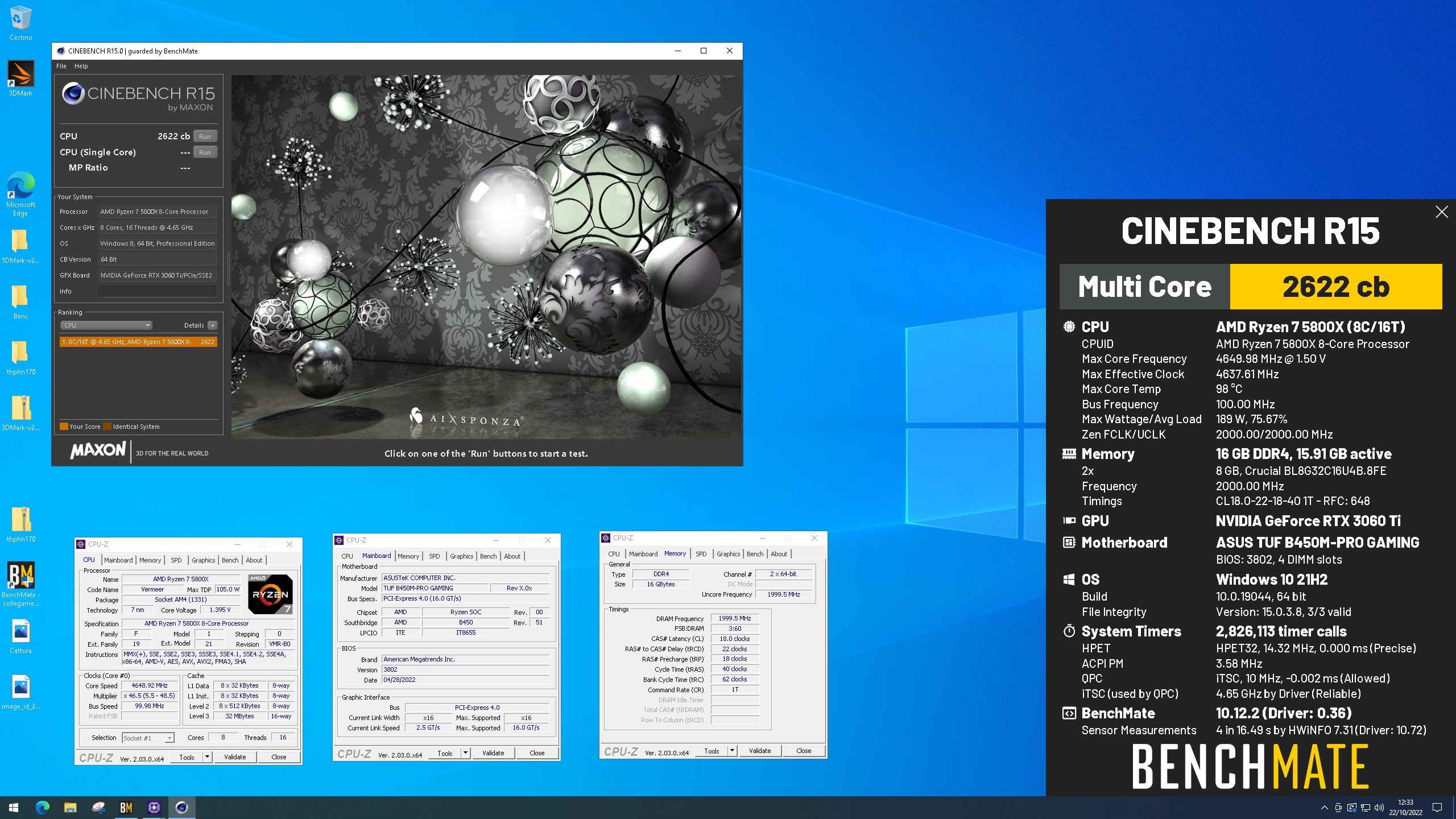The width and height of the screenshot is (1456, 819).
Task: Open Tools dropdown arrow in middle CPU-Z
Action: [466, 753]
